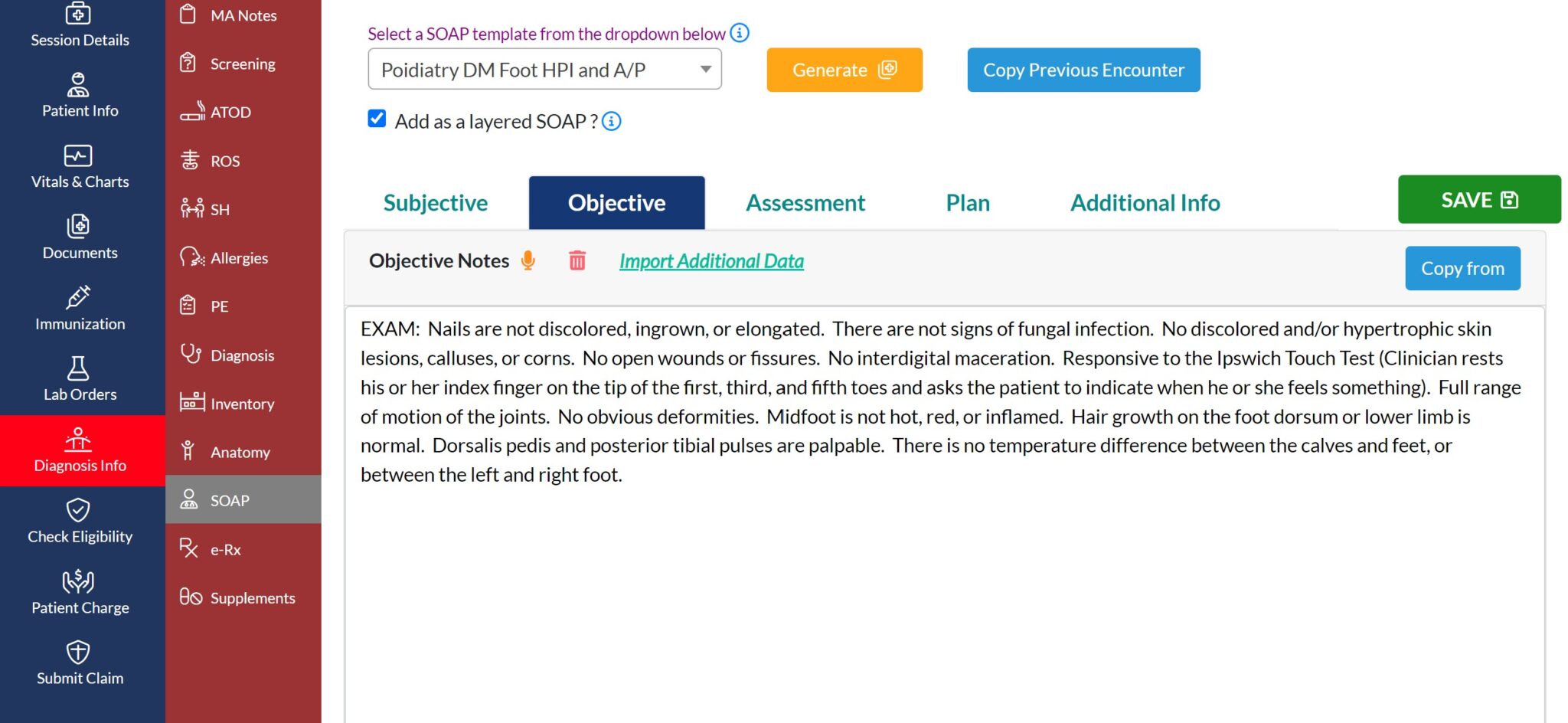Click the Copy from button
This screenshot has width=1568, height=723.
click(x=1462, y=268)
